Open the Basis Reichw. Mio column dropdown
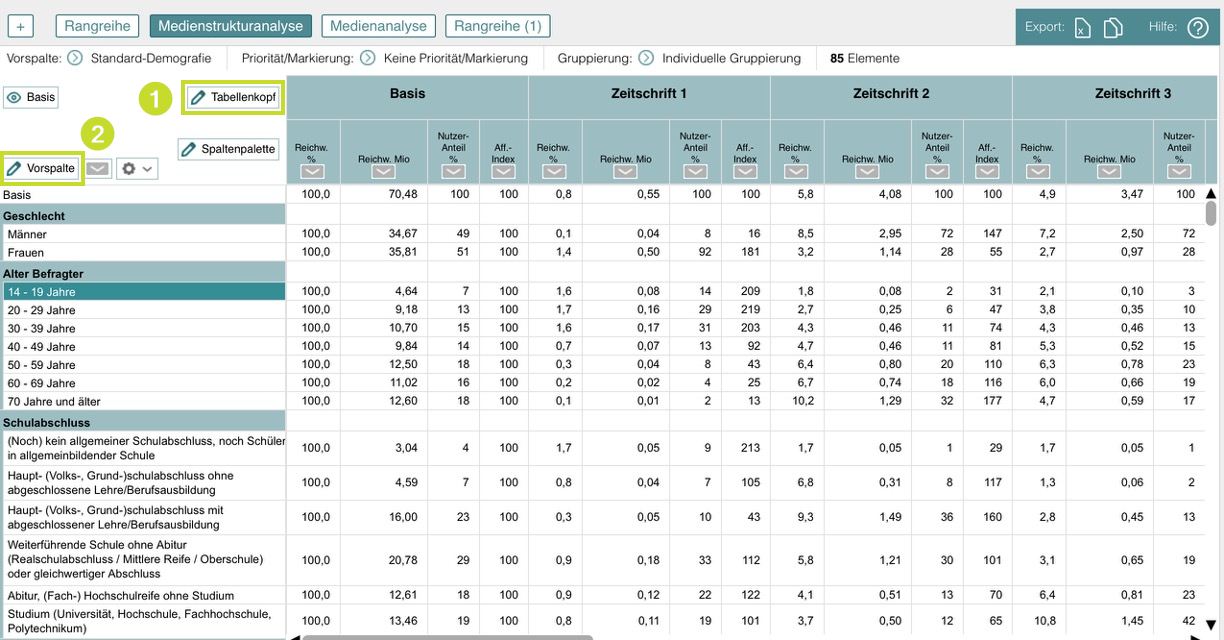The height and width of the screenshot is (640, 1224). click(383, 172)
